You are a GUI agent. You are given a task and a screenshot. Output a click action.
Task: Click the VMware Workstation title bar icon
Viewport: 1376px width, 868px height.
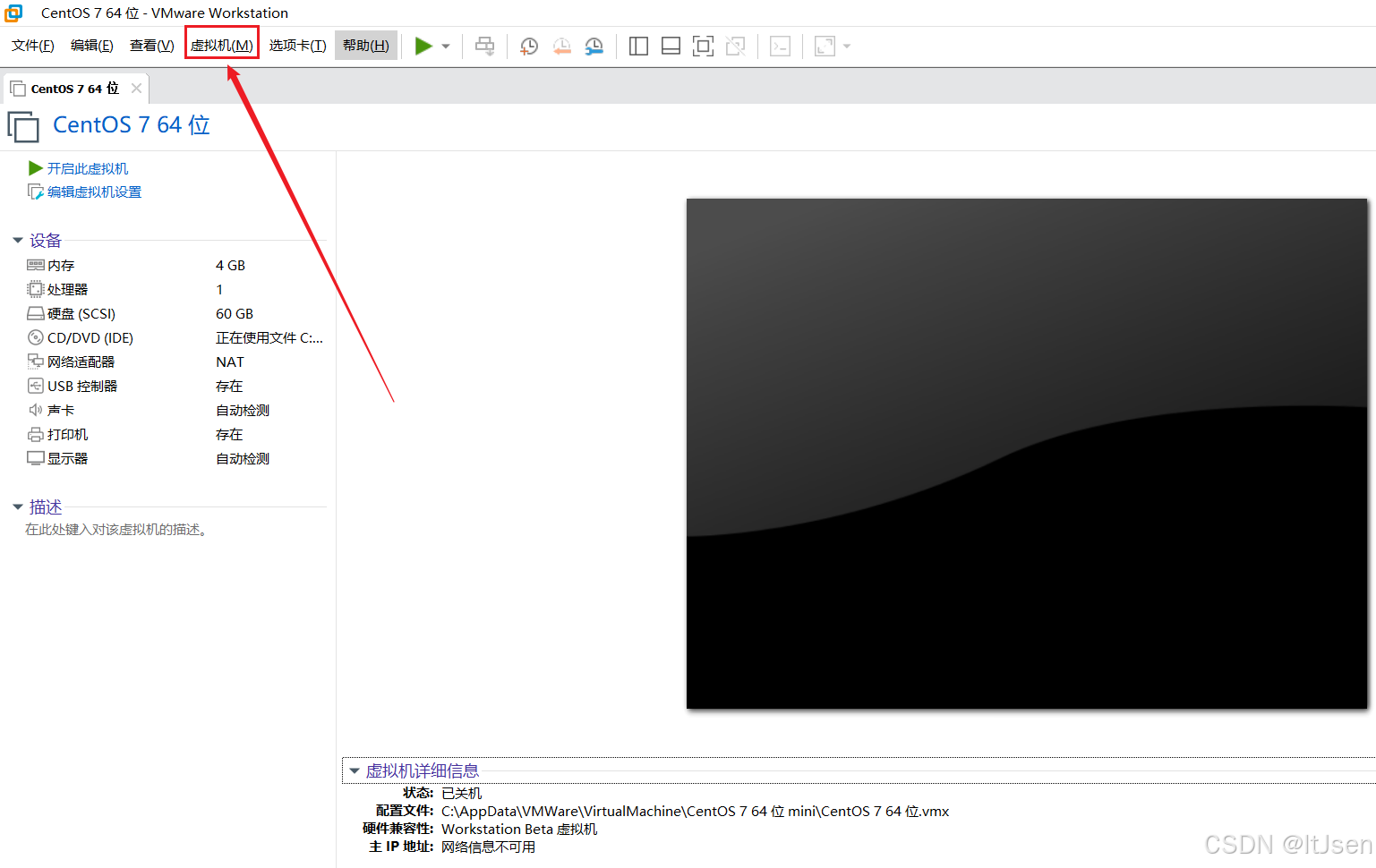(x=13, y=13)
